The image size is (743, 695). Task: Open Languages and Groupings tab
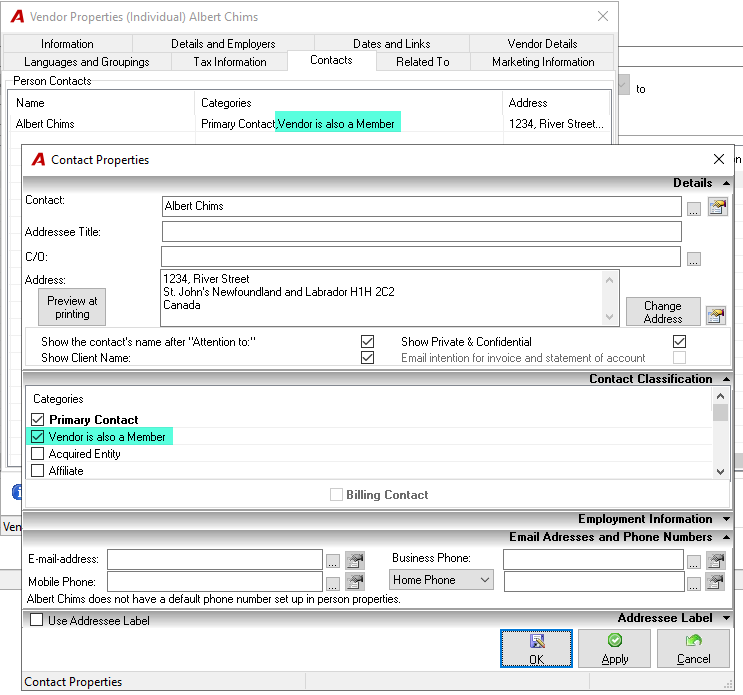87,62
